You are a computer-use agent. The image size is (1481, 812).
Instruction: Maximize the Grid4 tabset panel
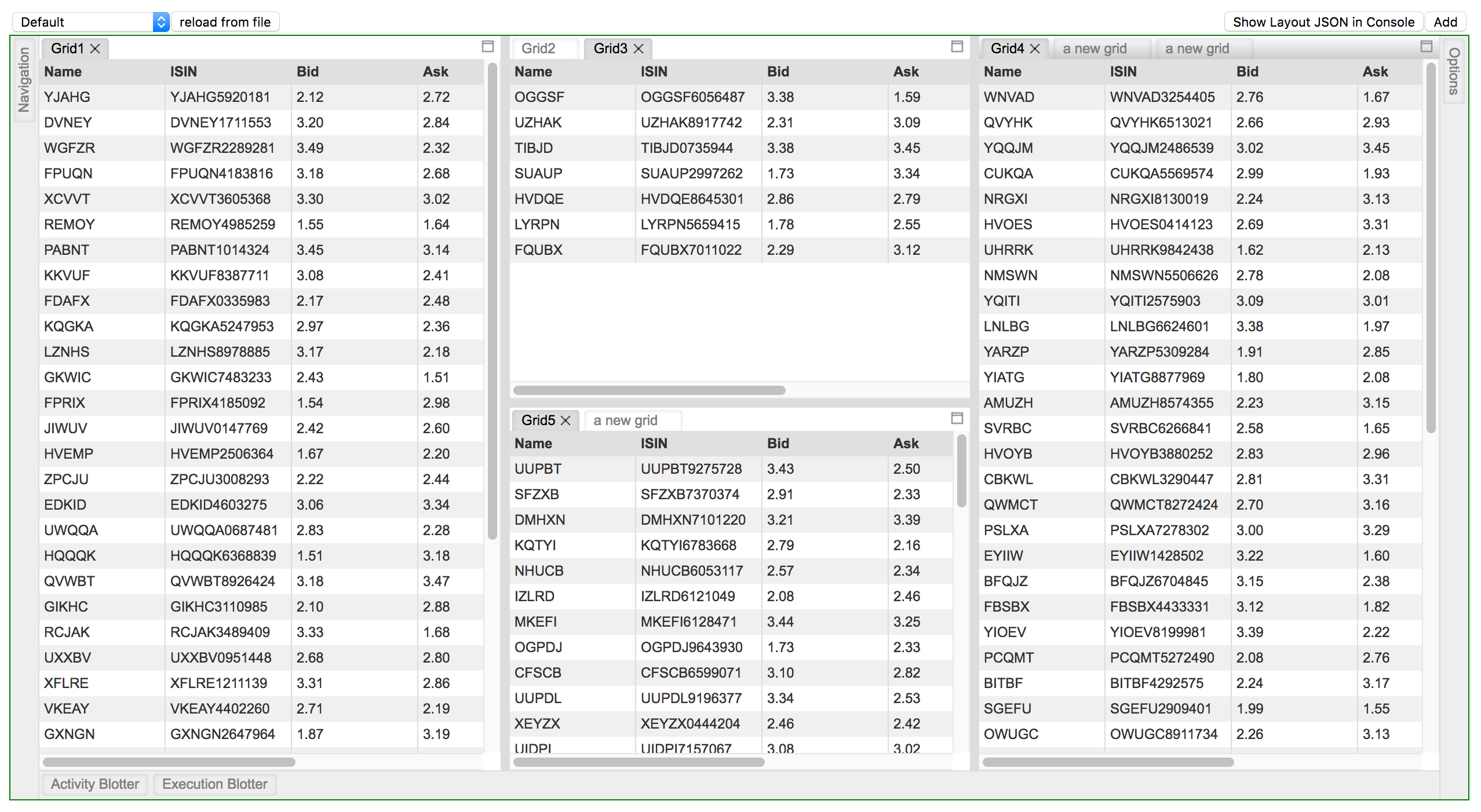[1427, 47]
